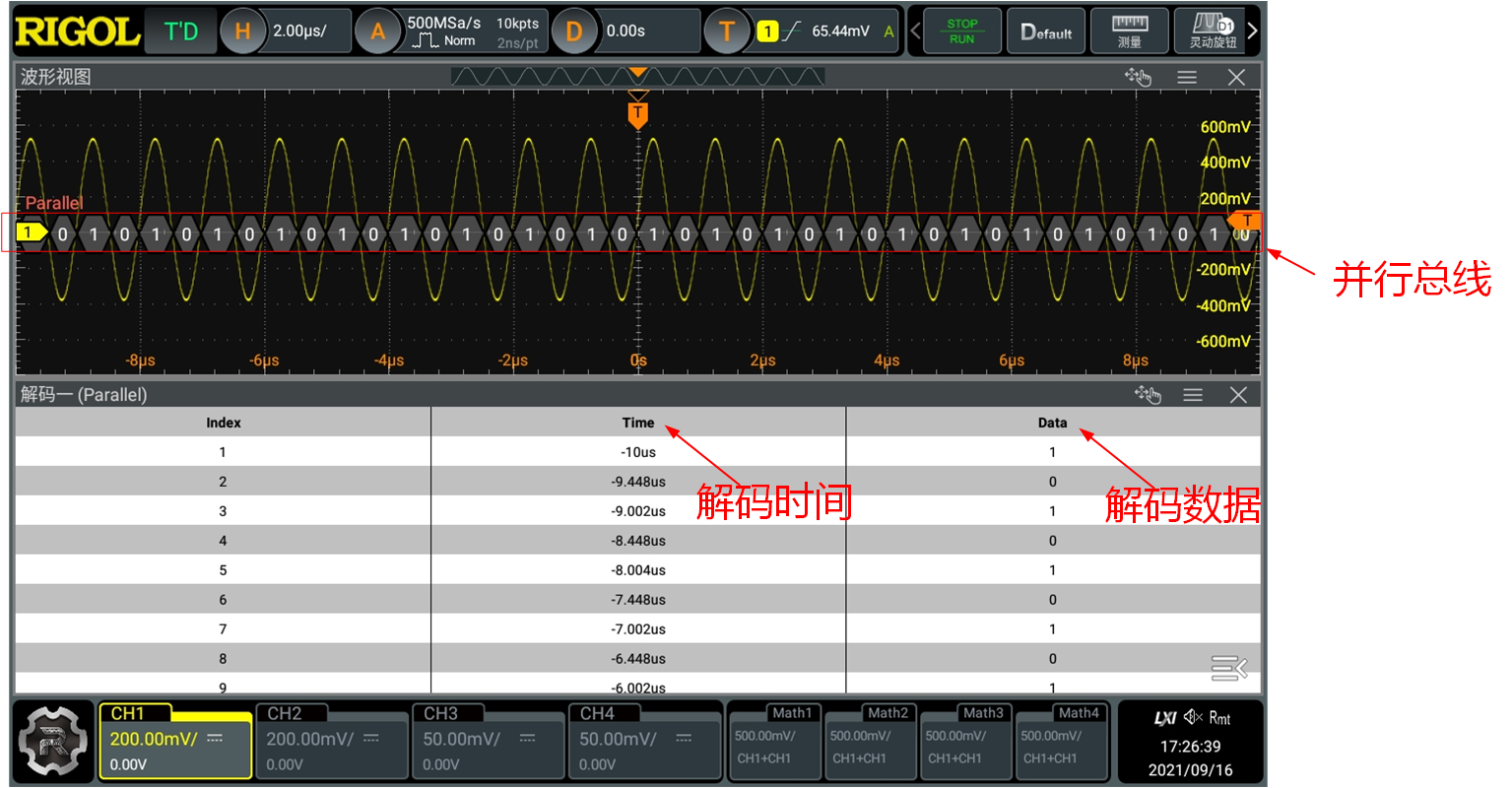Open the 17:26:39 clock settings

(1190, 747)
